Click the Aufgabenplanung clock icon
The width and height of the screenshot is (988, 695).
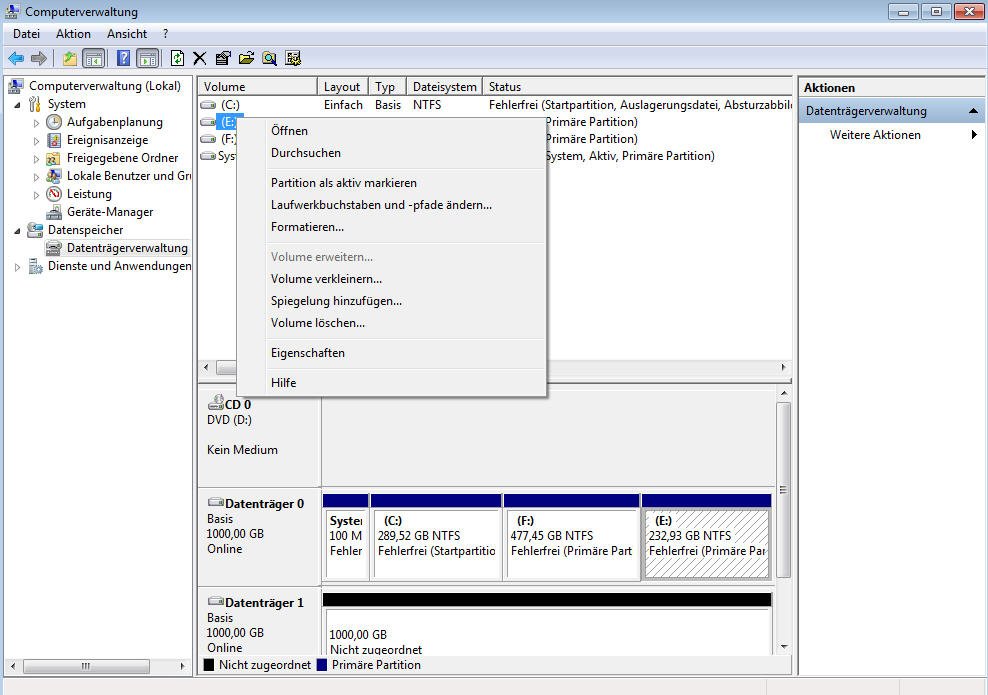tap(54, 122)
